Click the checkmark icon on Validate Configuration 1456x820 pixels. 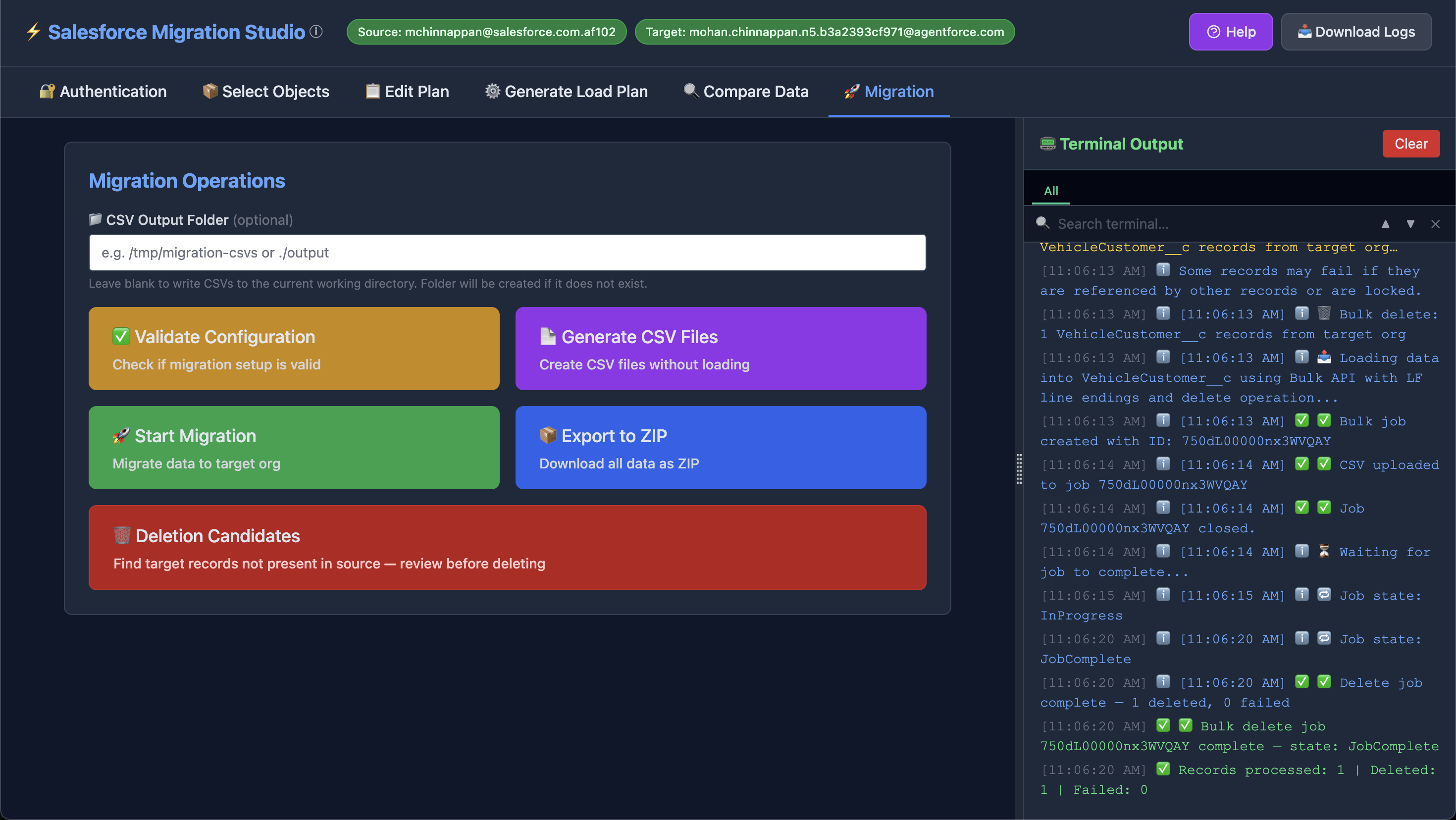pyautogui.click(x=121, y=336)
